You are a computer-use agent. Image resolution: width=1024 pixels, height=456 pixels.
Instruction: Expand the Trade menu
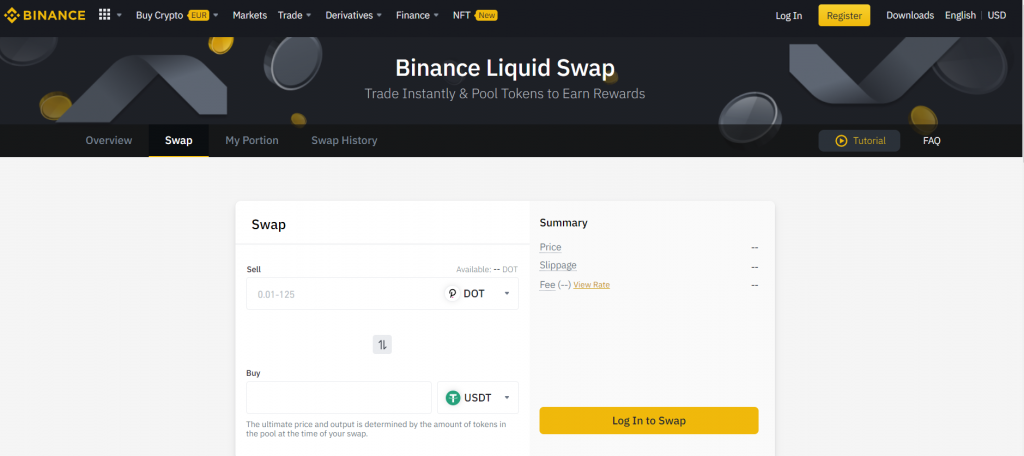[295, 15]
